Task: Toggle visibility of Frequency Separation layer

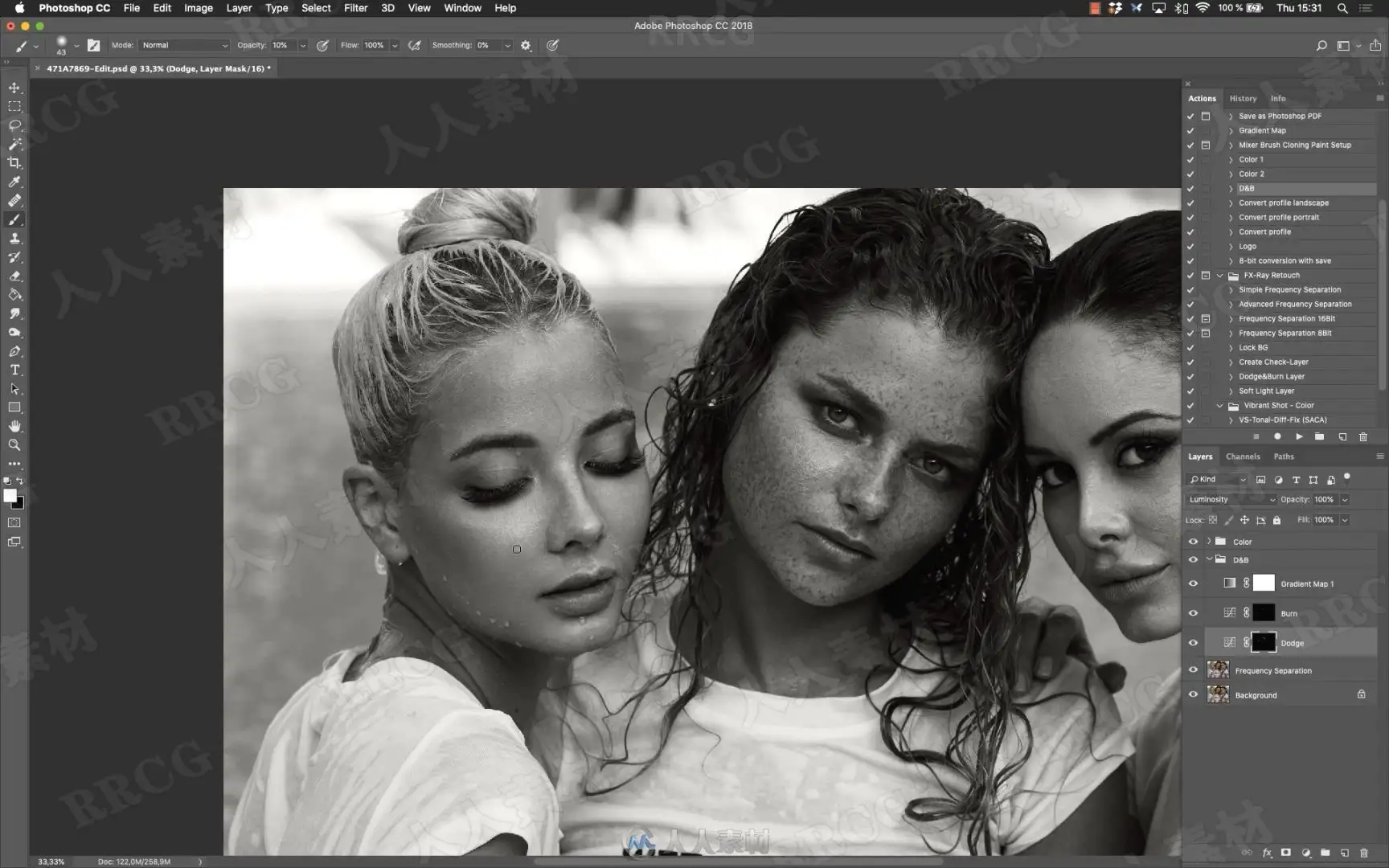Action: [x=1193, y=670]
